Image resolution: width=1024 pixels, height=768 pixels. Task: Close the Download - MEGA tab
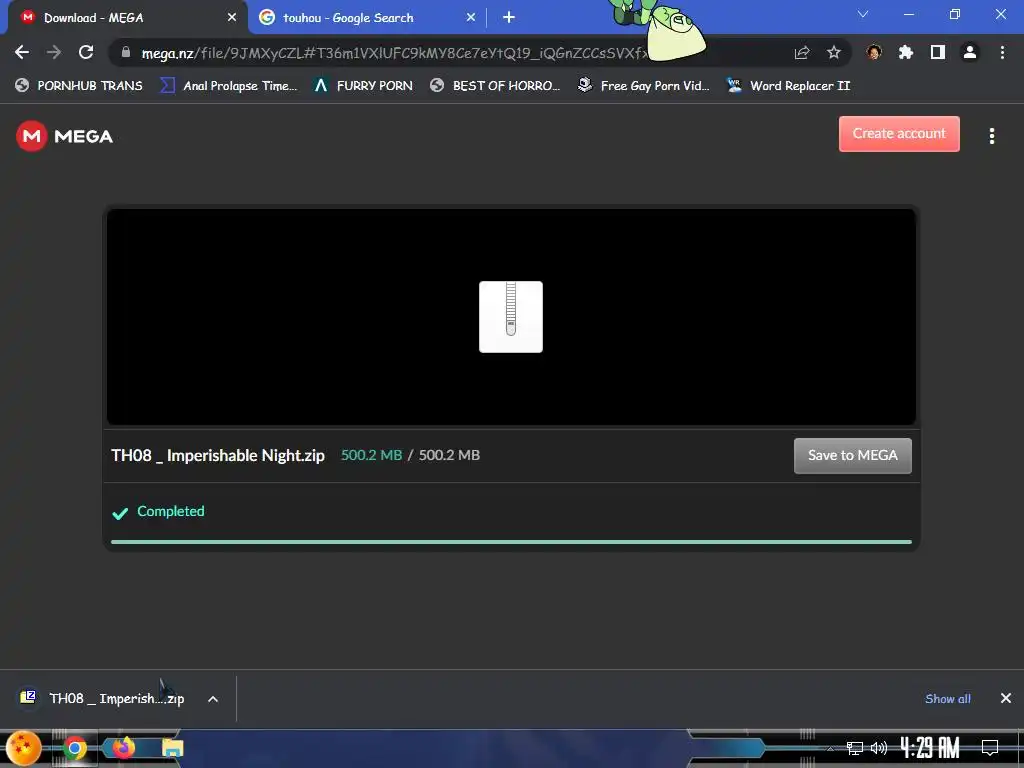(232, 18)
